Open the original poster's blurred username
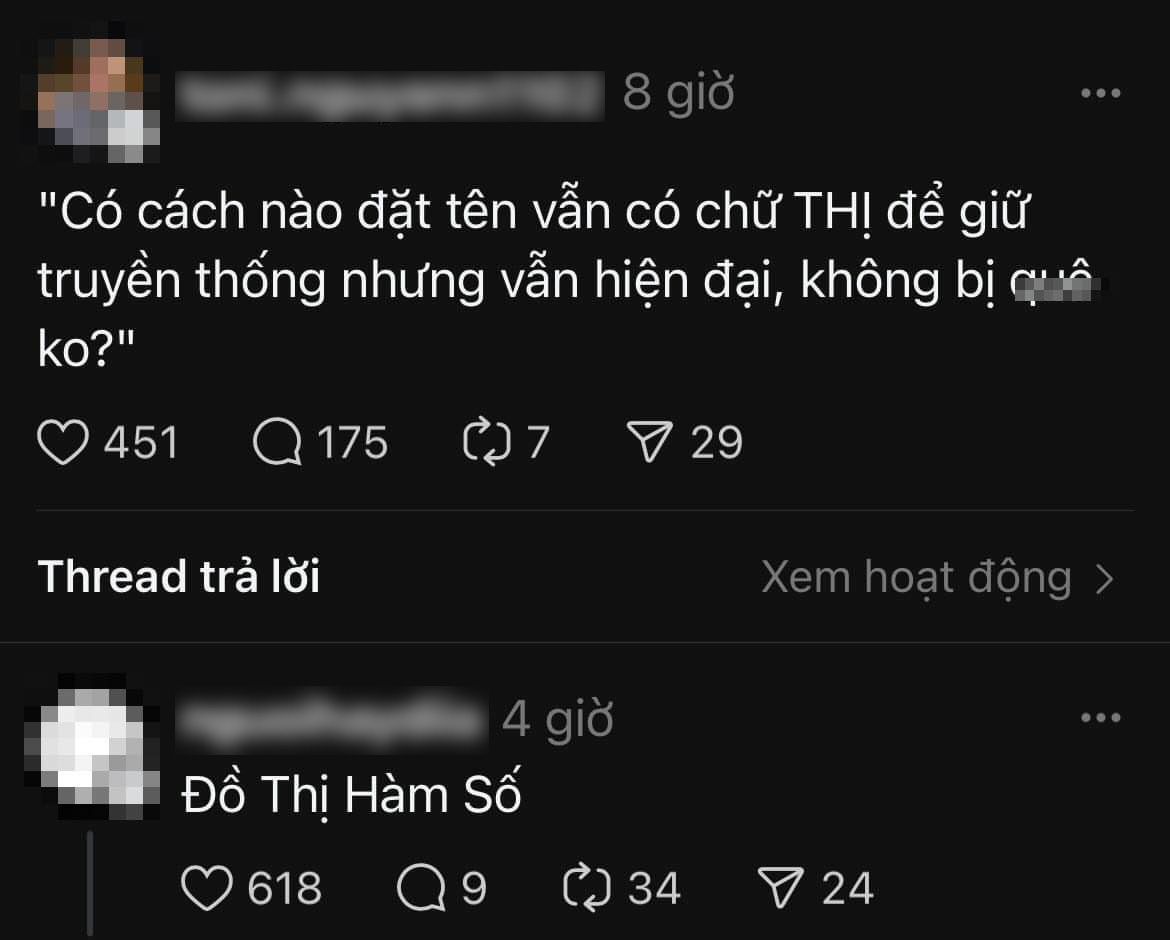Image resolution: width=1170 pixels, height=940 pixels. pyautogui.click(x=390, y=95)
